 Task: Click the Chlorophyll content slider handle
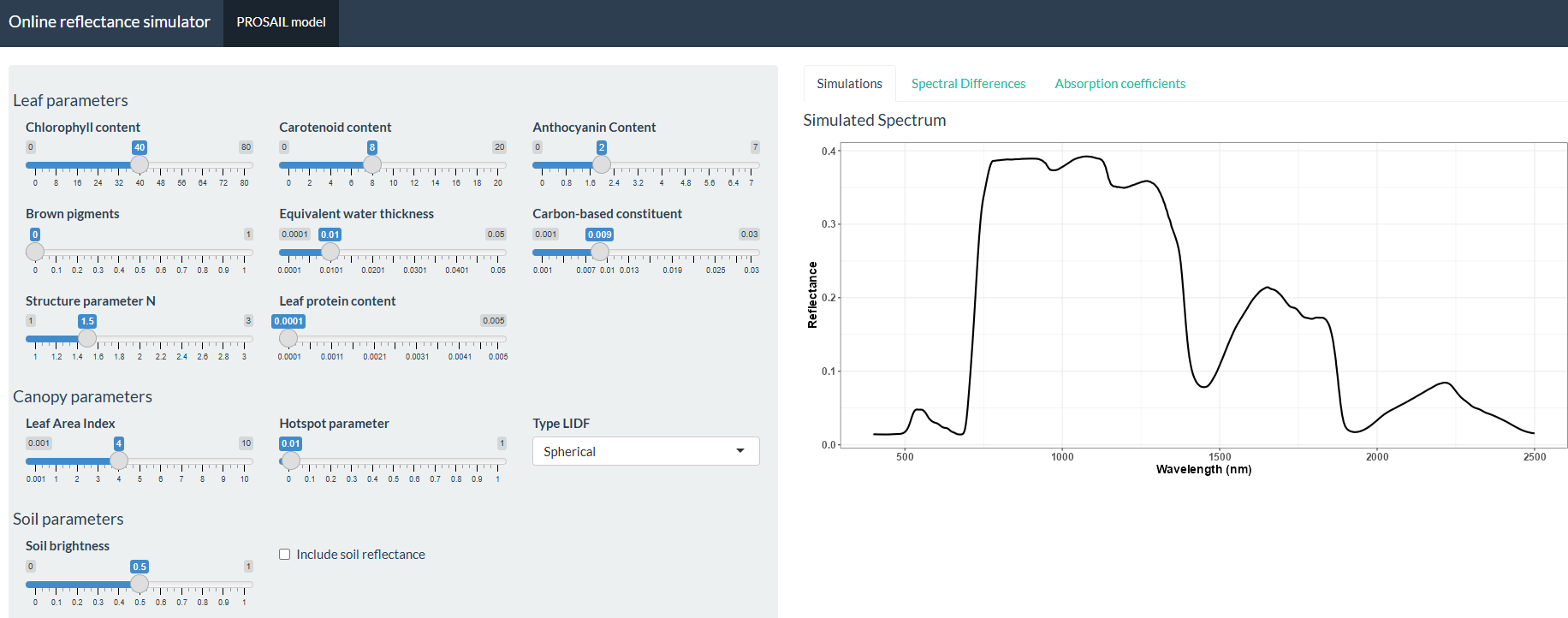pyautogui.click(x=140, y=164)
